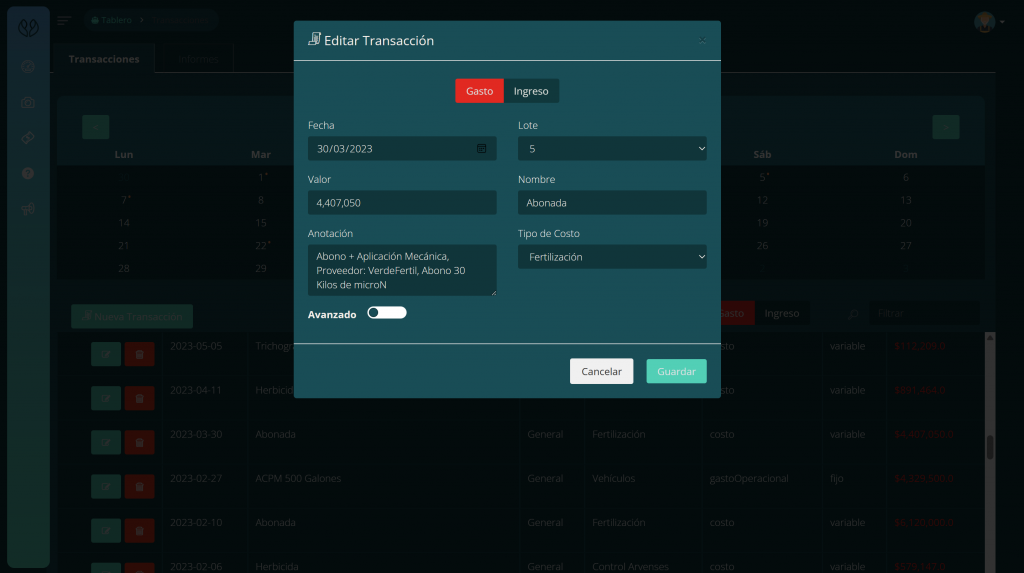Edit the 2023-03-30 Abonada row
This screenshot has height=573, width=1024.
(x=106, y=442)
